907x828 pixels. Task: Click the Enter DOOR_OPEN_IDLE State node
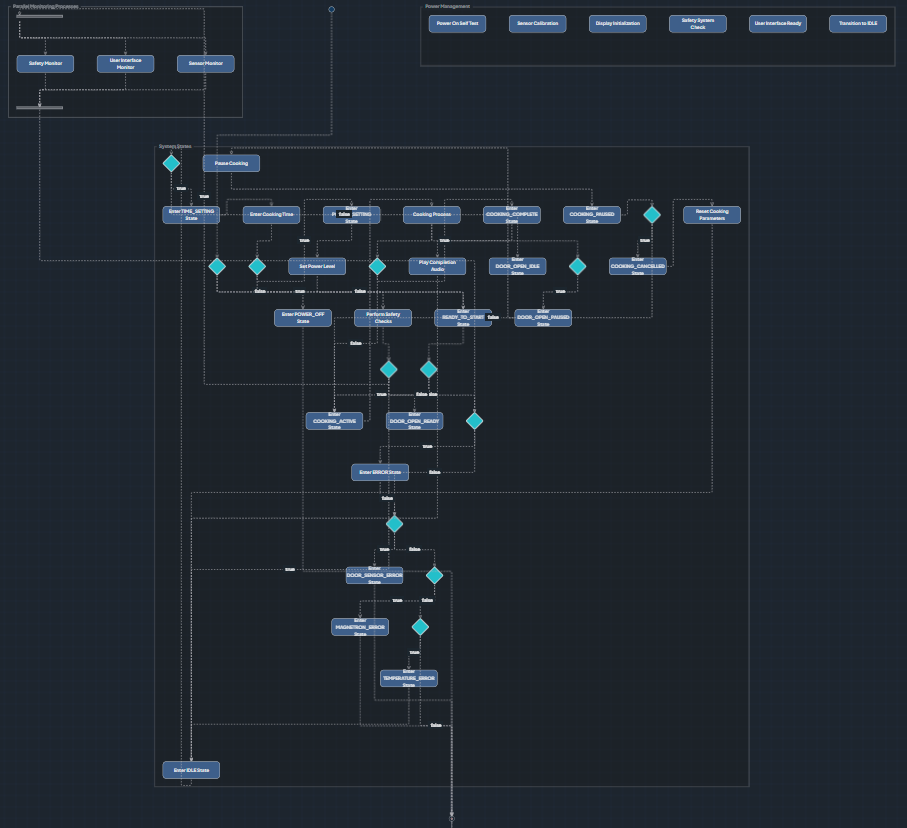(517, 266)
